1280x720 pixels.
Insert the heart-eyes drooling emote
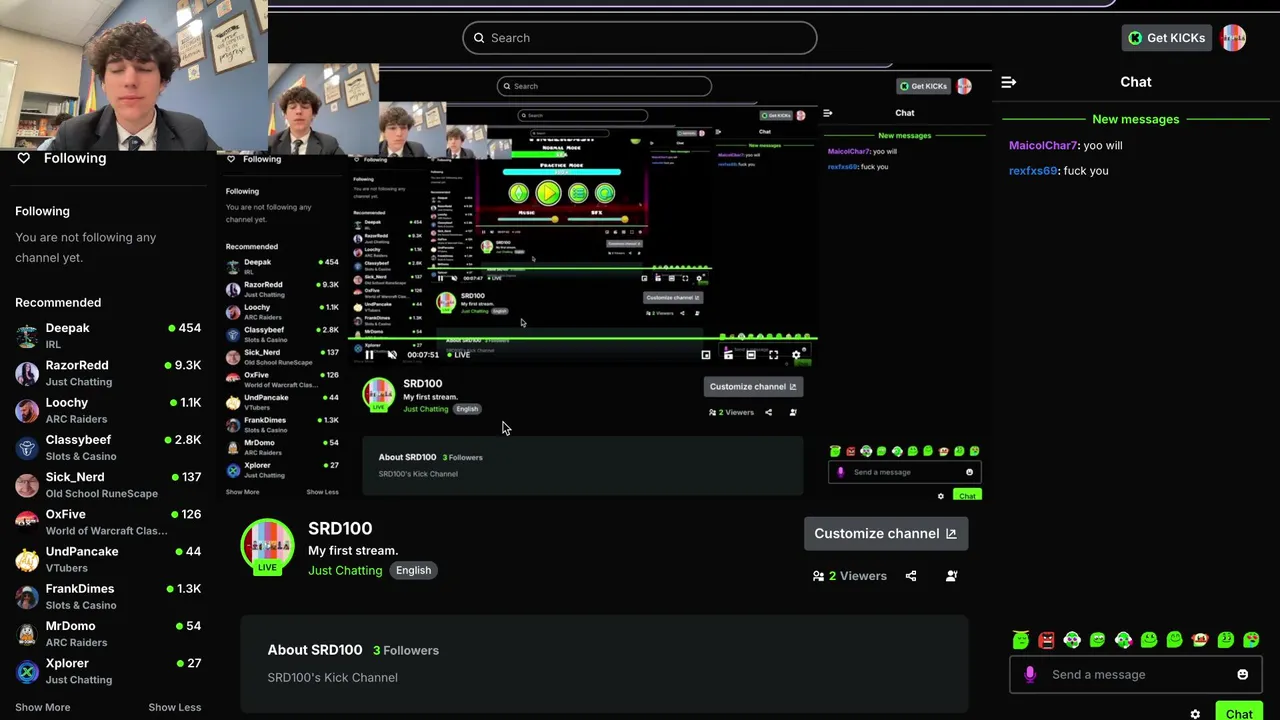pyautogui.click(x=1251, y=640)
